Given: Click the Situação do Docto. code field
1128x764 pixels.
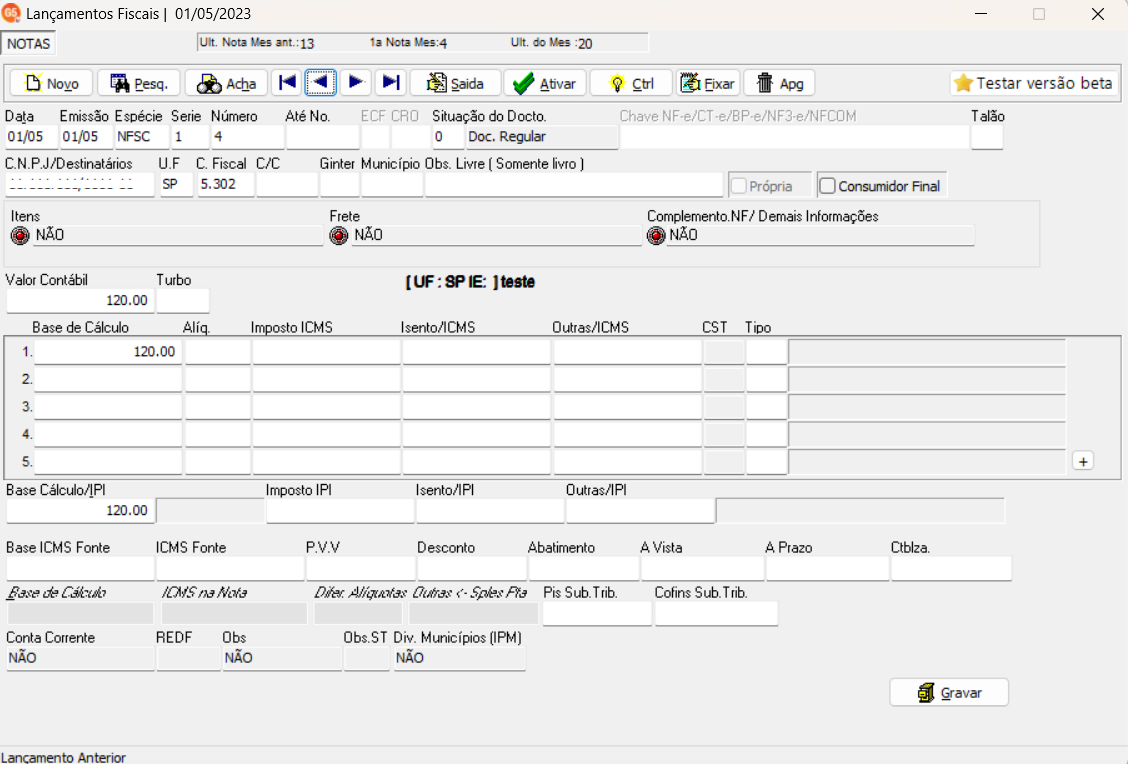Looking at the screenshot, I should [x=448, y=137].
